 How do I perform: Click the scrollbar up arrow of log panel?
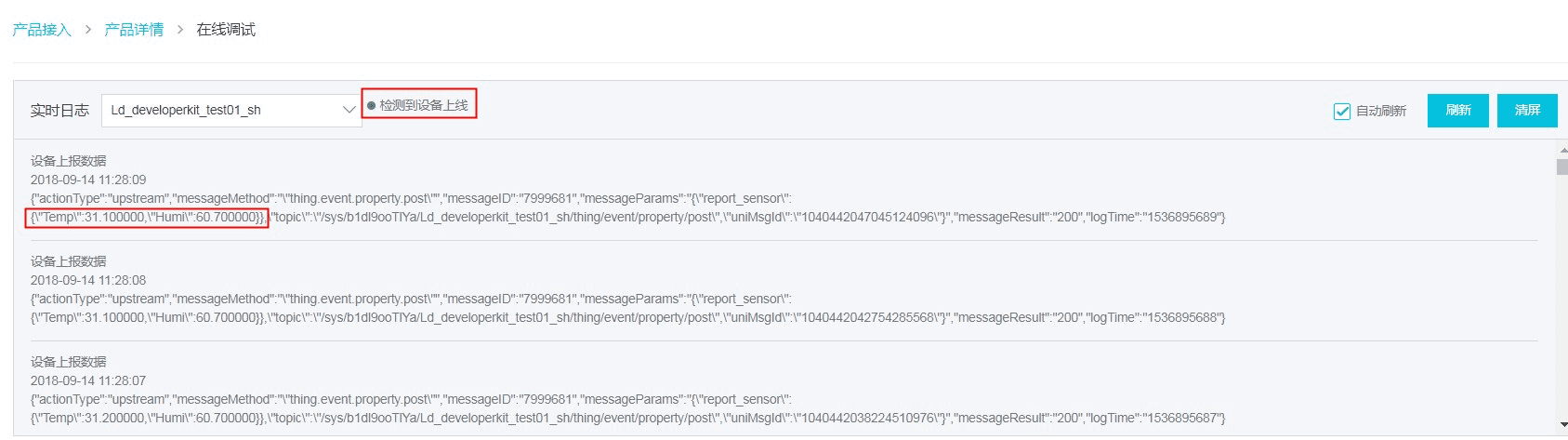point(1562,149)
